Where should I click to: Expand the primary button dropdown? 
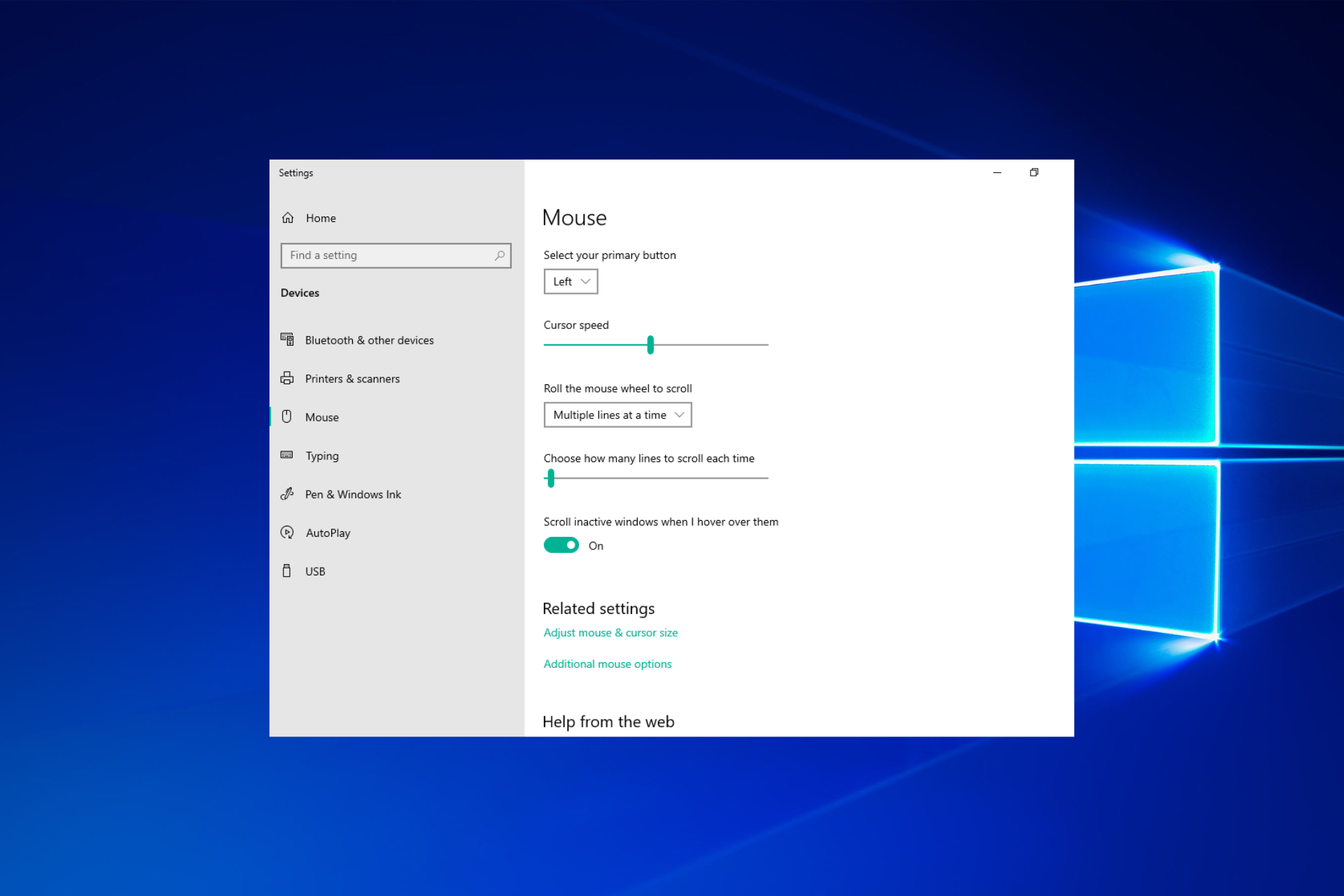click(568, 281)
